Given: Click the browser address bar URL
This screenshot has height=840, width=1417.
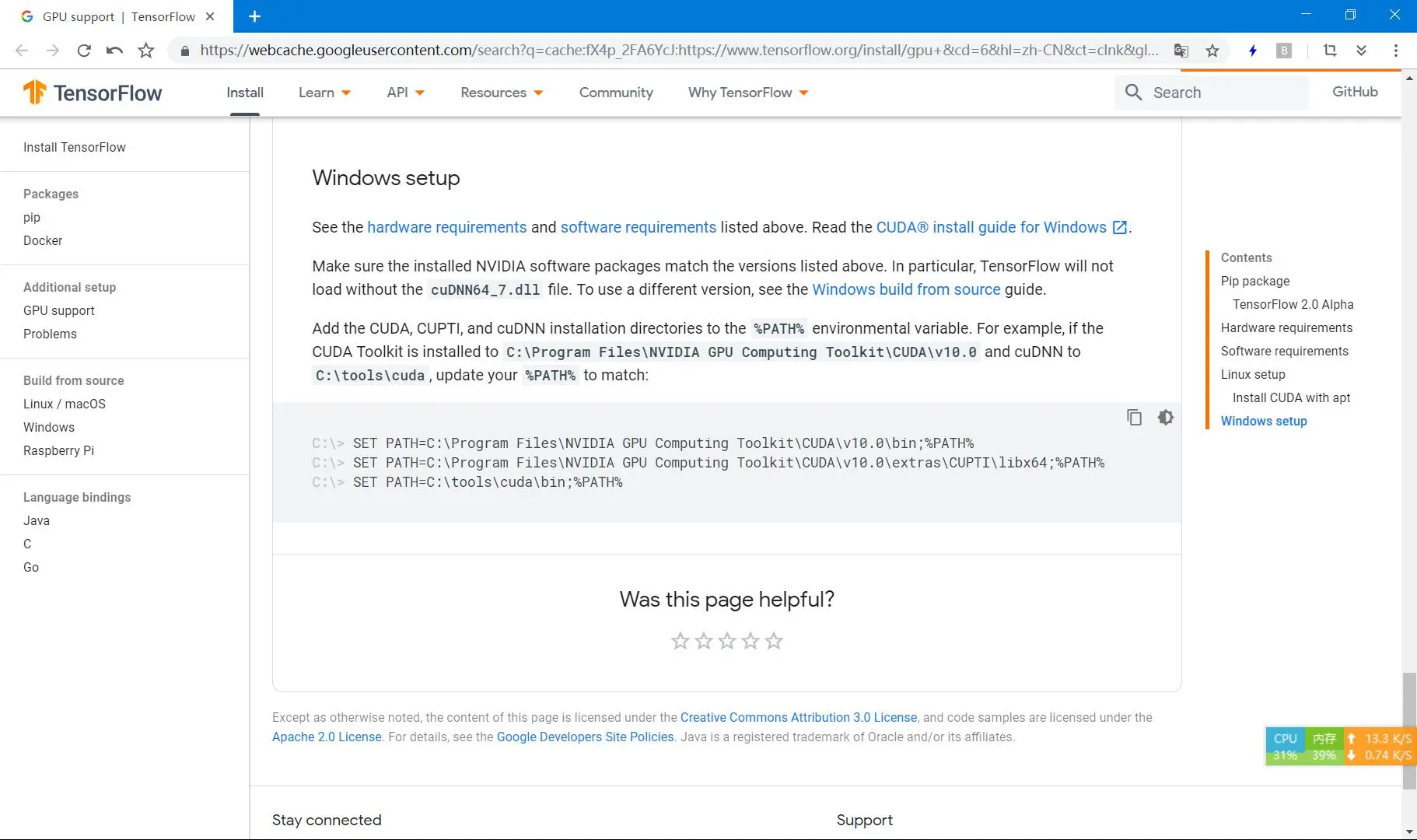Looking at the screenshot, I should pyautogui.click(x=679, y=51).
